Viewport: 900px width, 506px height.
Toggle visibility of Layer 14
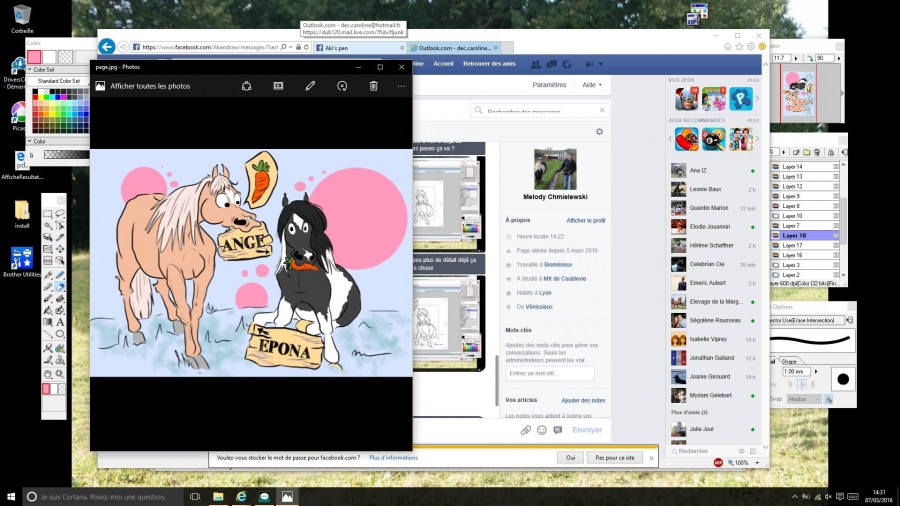(x=775, y=167)
